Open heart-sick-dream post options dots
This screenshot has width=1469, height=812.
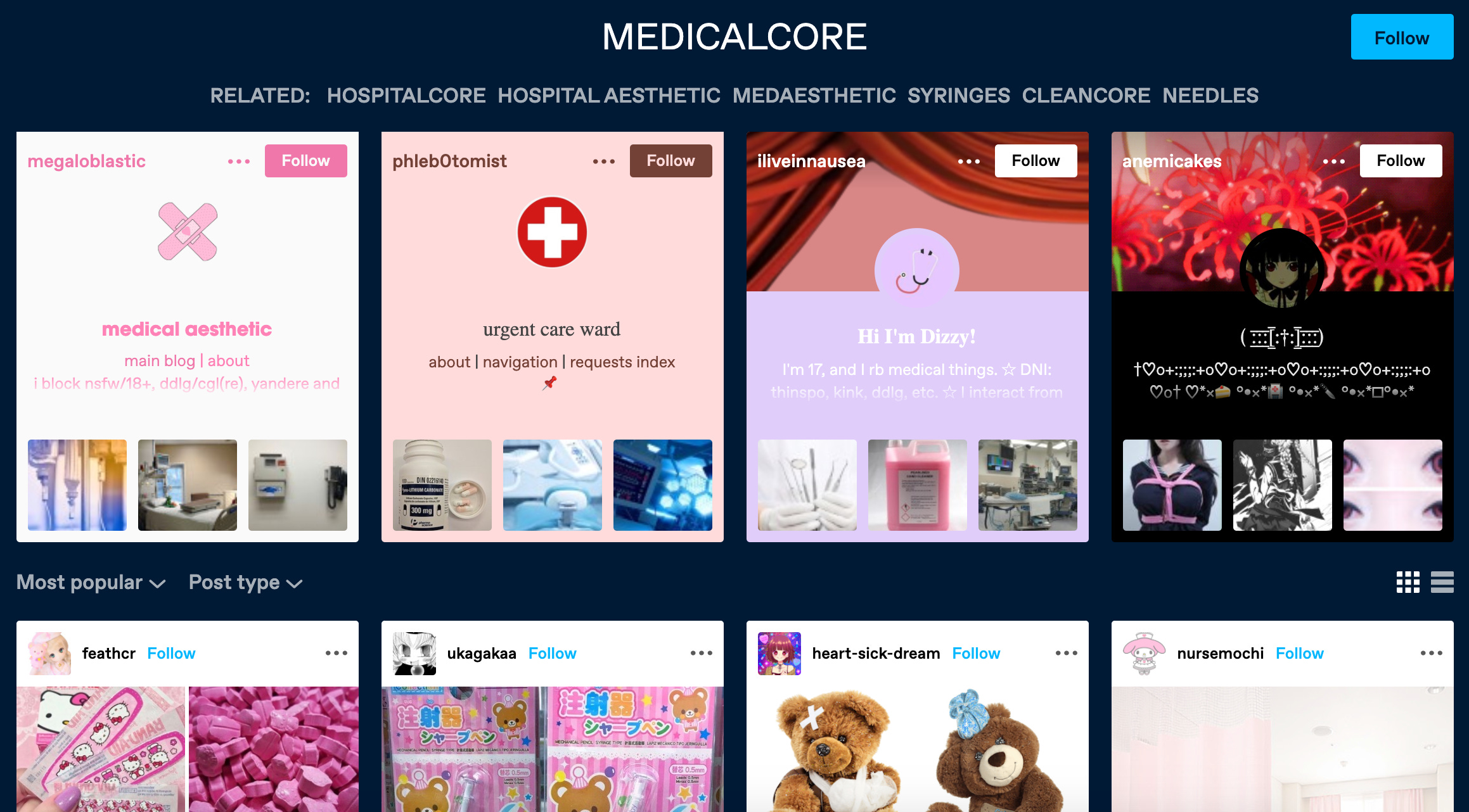(x=1067, y=653)
